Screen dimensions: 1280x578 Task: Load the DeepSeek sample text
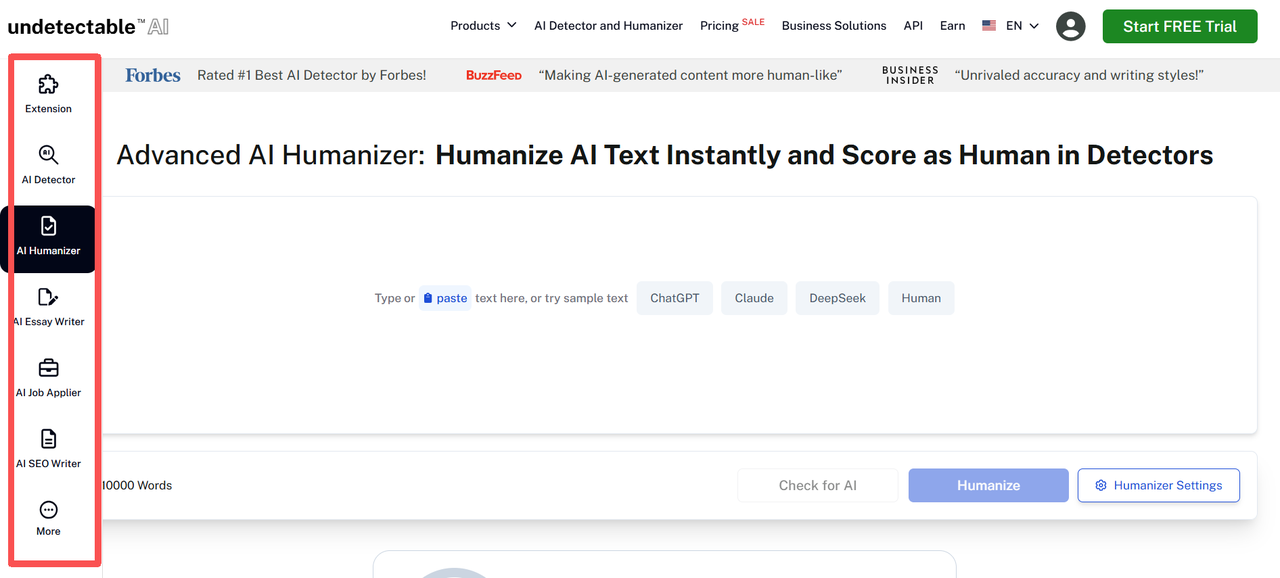click(838, 298)
